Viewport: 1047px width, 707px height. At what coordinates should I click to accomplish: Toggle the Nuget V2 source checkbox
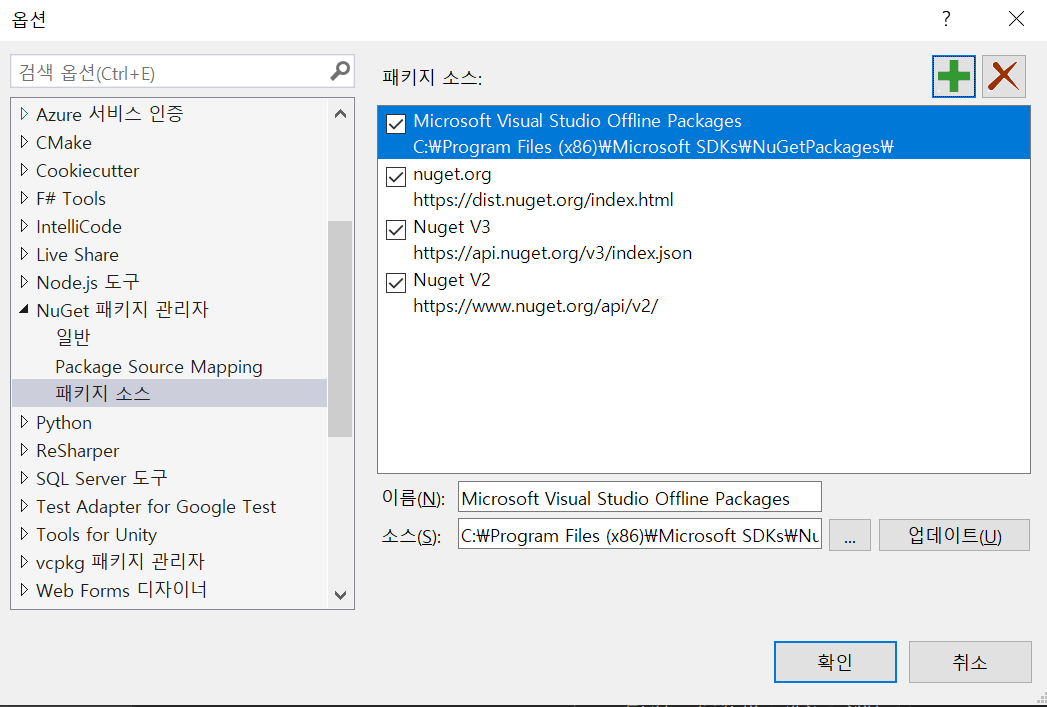pos(396,283)
